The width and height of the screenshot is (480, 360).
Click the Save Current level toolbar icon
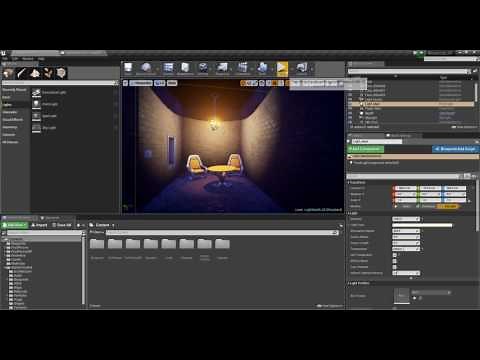tap(128, 68)
